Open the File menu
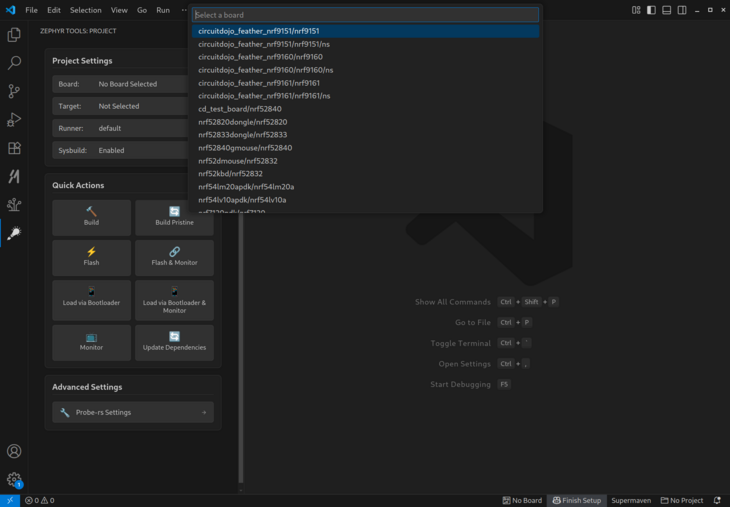The width and height of the screenshot is (730, 507). point(31,10)
